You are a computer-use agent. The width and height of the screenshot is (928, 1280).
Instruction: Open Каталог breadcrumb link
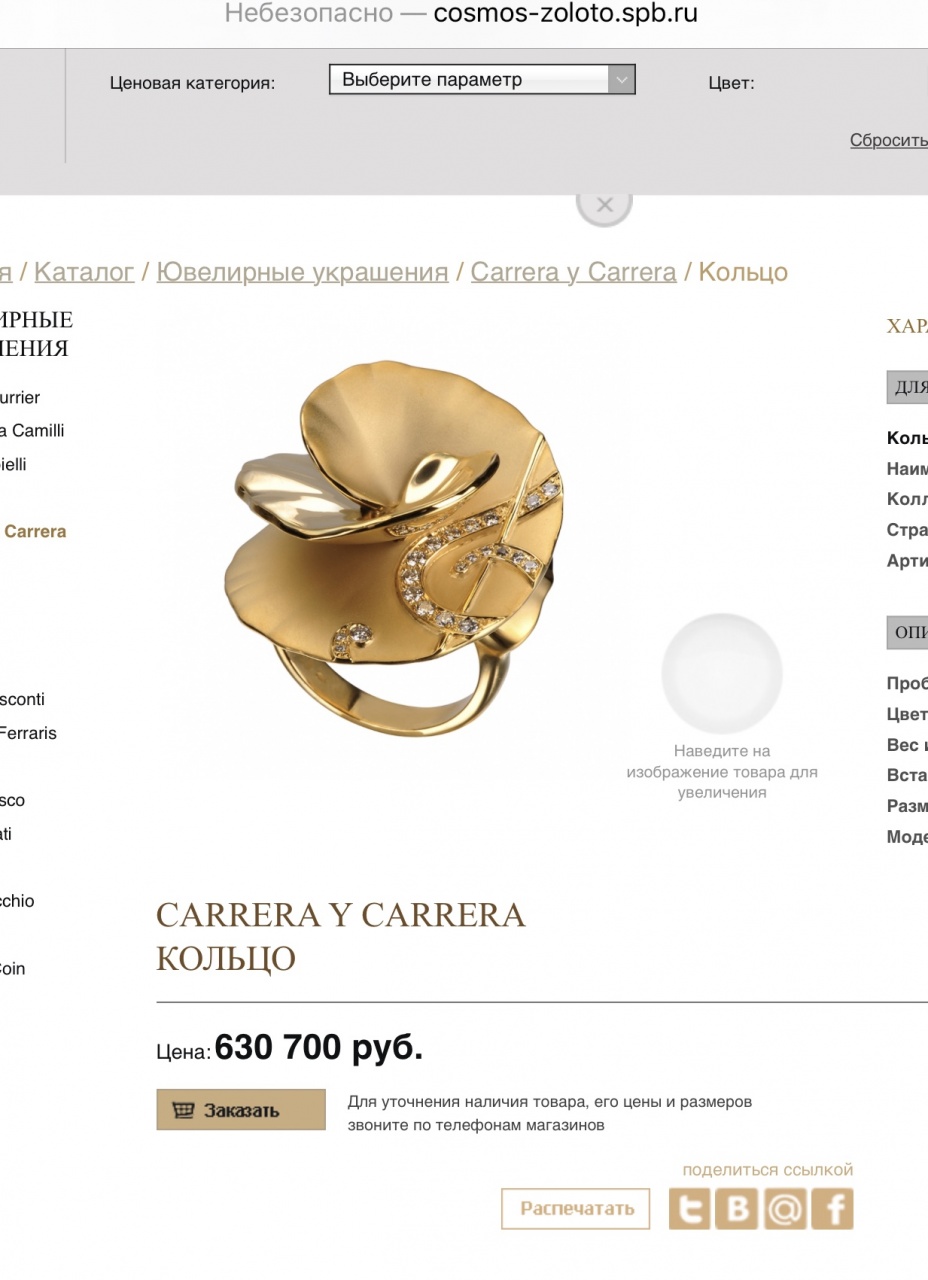tap(84, 272)
